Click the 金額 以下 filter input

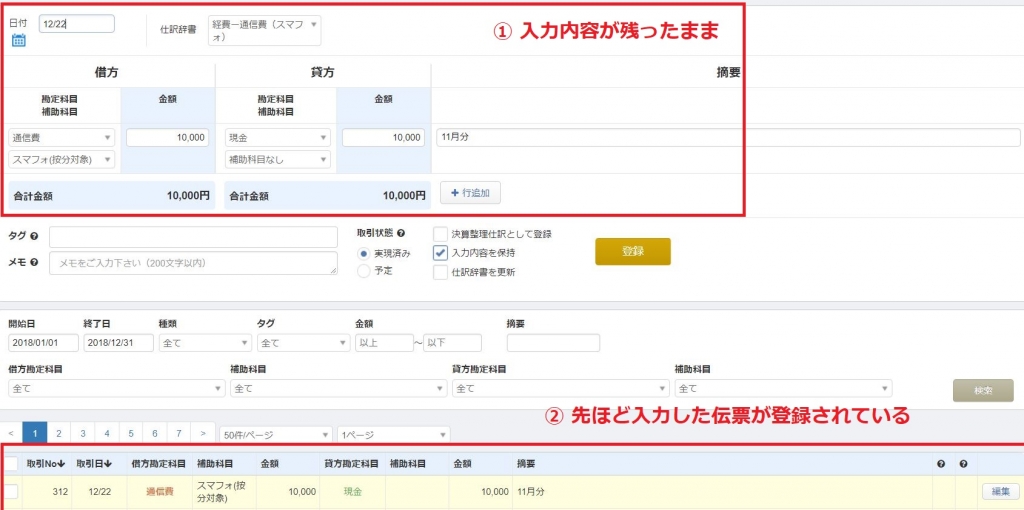(452, 343)
